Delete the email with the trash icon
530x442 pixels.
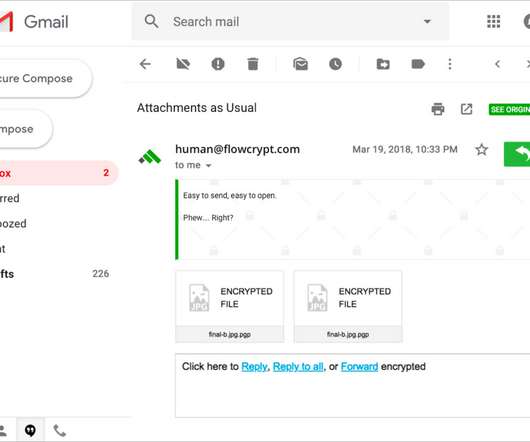click(x=252, y=64)
